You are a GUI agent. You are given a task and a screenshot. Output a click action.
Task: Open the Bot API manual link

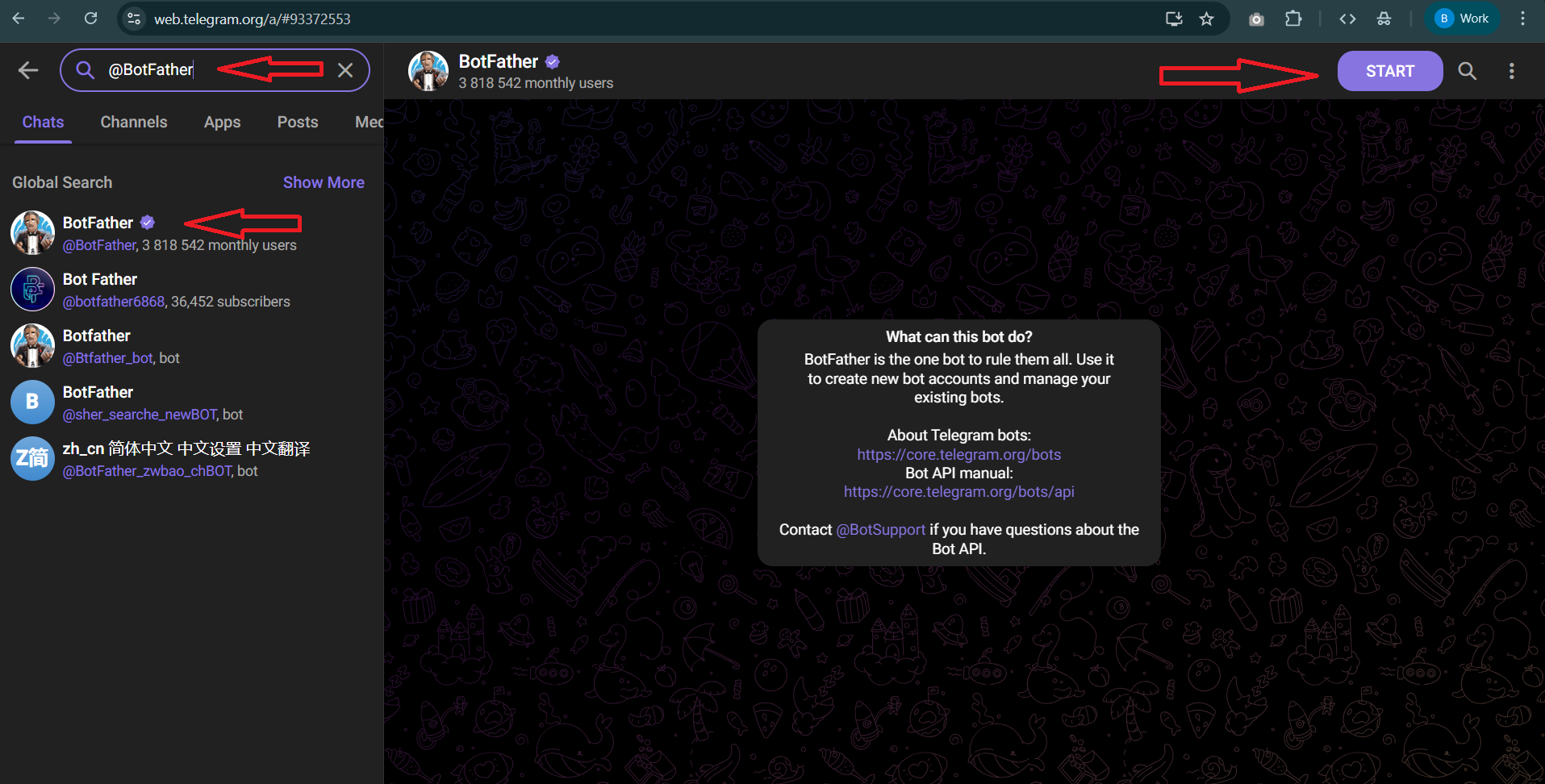(958, 492)
